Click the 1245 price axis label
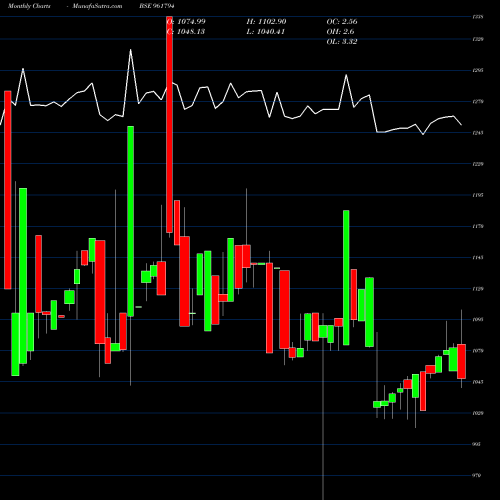 (478, 133)
